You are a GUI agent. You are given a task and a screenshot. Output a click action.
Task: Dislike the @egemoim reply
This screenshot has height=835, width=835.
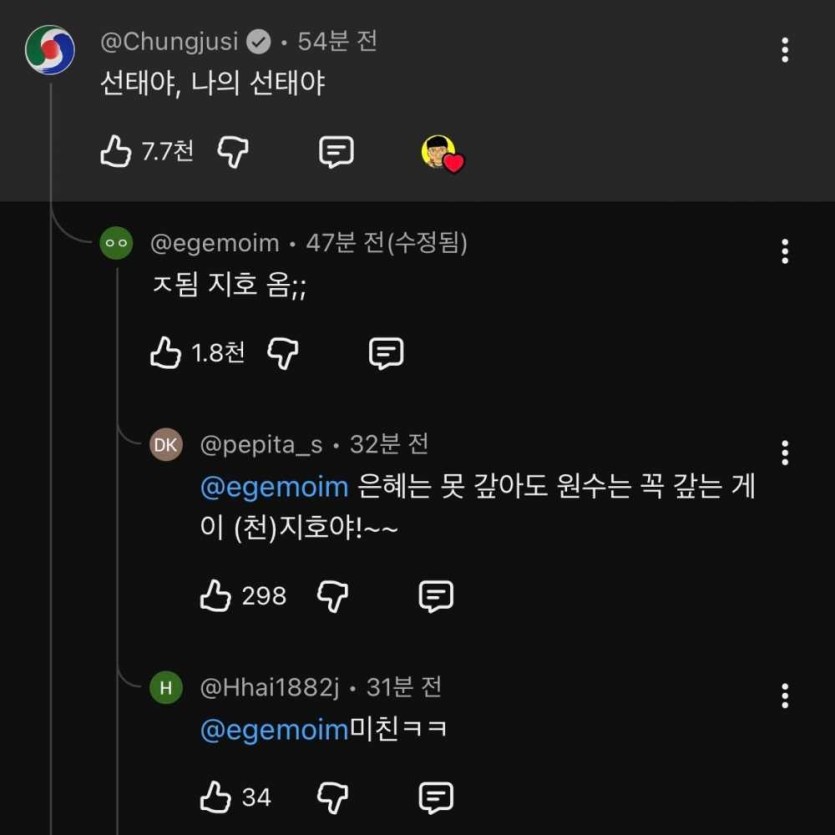coord(283,352)
